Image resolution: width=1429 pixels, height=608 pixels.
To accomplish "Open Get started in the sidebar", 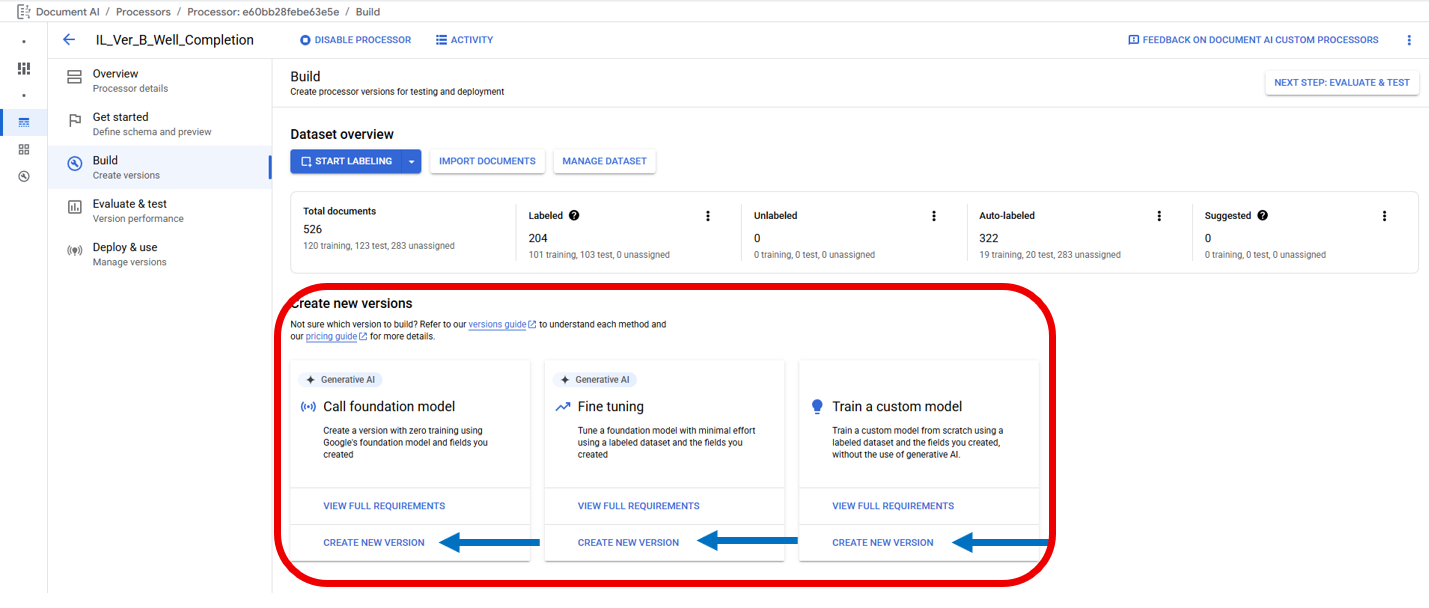I will [121, 124].
